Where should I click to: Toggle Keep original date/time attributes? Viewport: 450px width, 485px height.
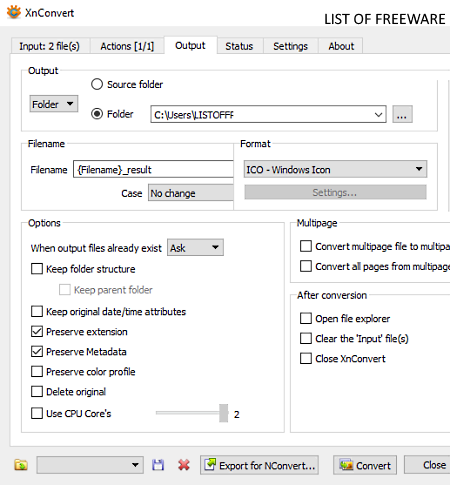click(37, 311)
